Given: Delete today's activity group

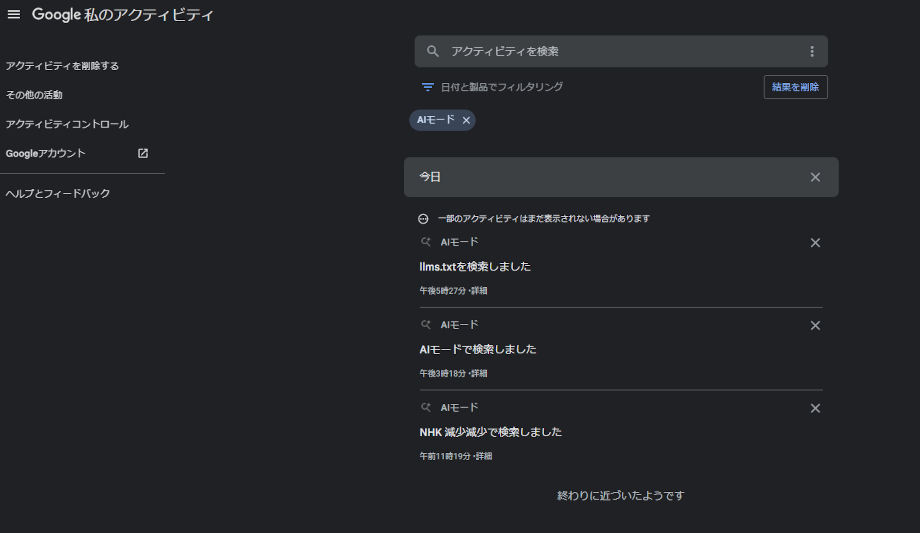Looking at the screenshot, I should pyautogui.click(x=815, y=177).
